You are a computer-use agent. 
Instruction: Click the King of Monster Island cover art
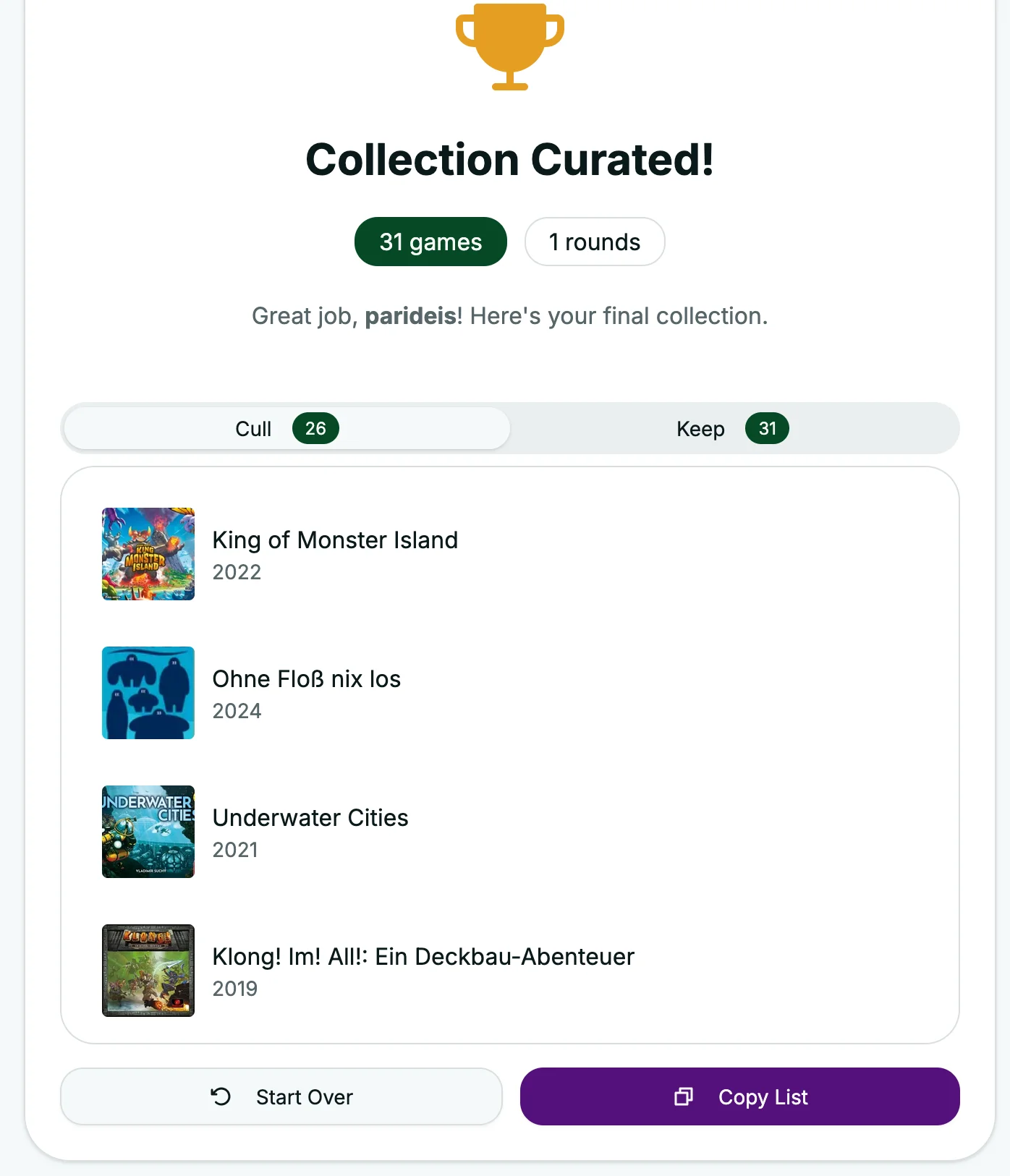coord(148,554)
